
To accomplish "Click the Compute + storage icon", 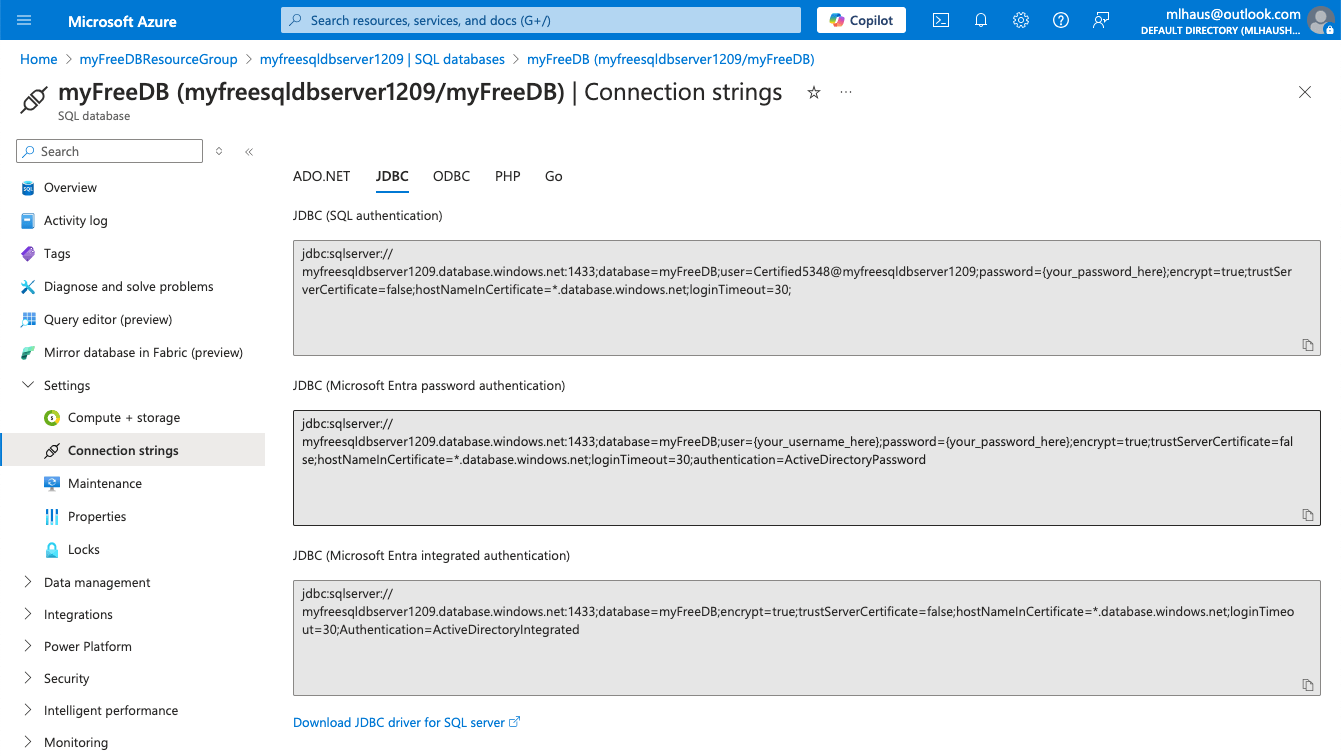I will tap(52, 418).
